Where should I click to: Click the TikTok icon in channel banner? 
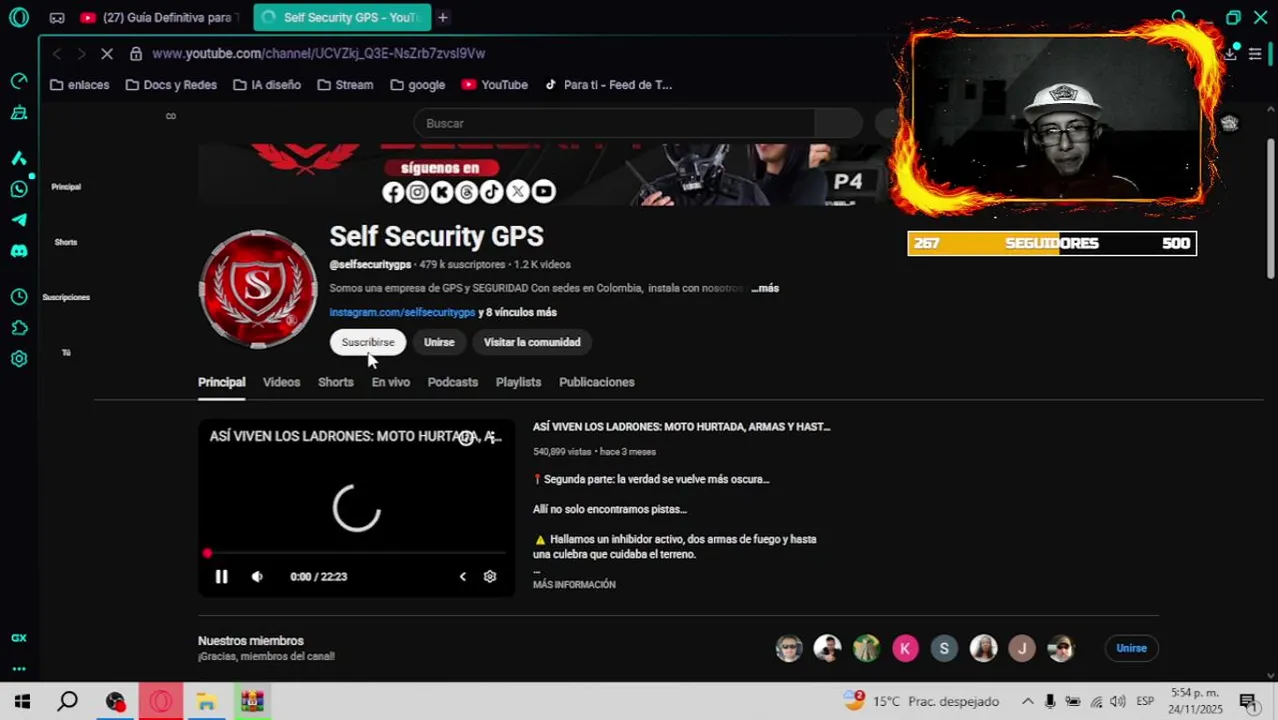click(492, 191)
